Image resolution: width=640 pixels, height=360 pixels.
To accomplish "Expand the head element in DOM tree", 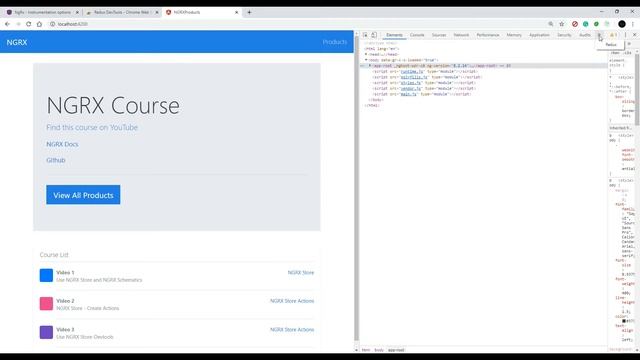I will 366,54.
